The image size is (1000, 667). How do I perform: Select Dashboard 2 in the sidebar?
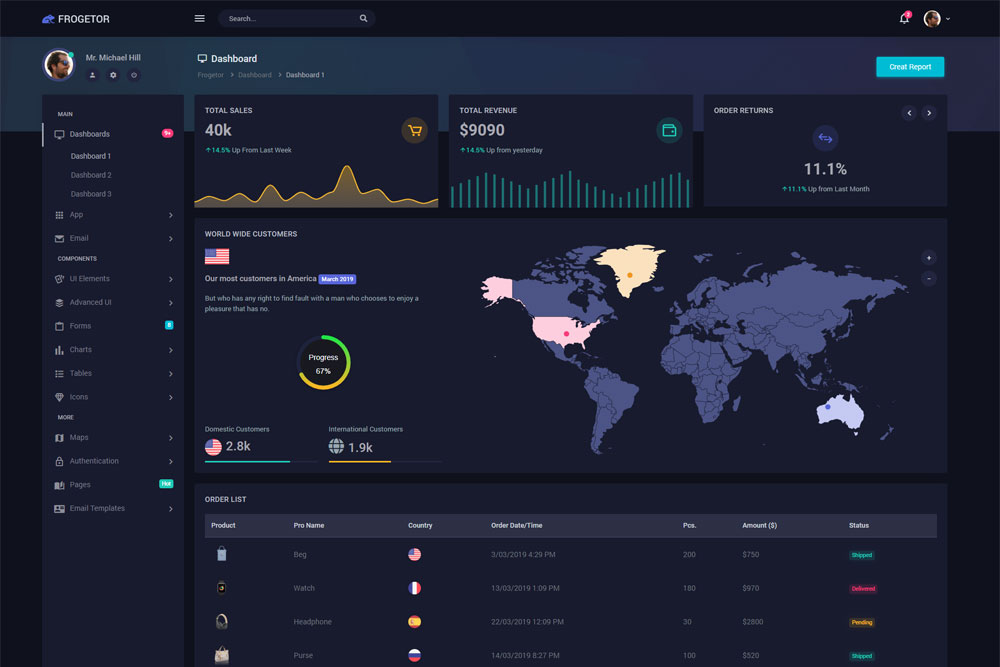tap(91, 175)
